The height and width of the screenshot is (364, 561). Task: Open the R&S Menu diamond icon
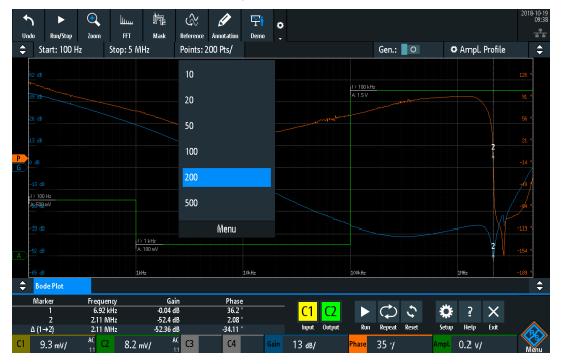(x=534, y=337)
